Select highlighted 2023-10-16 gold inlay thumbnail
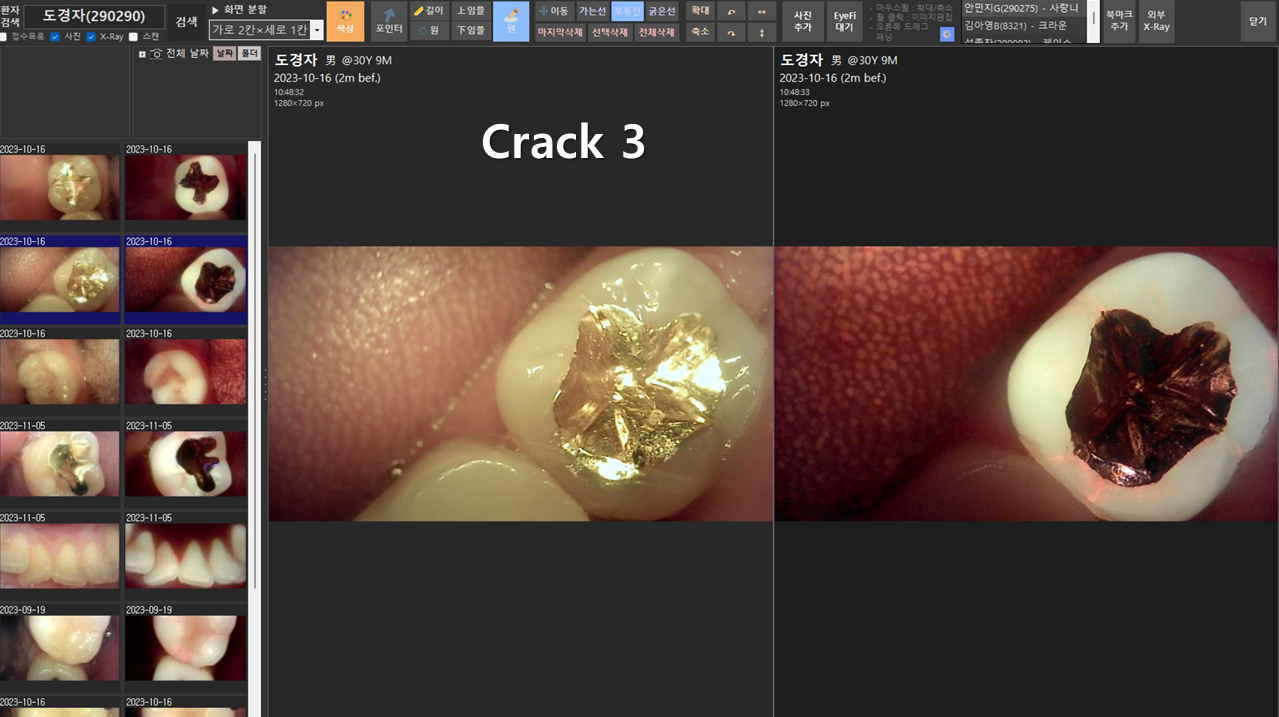1279x717 pixels. [x=60, y=279]
